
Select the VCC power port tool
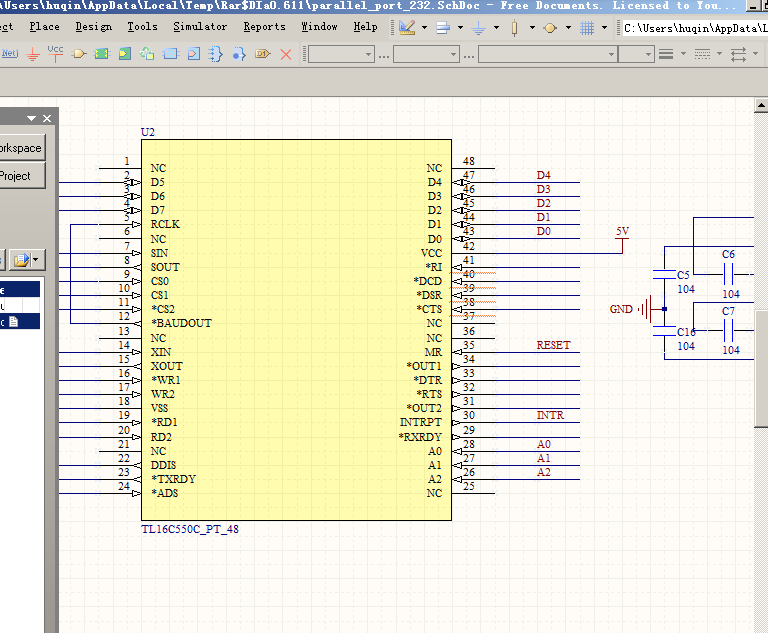pyautogui.click(x=55, y=53)
